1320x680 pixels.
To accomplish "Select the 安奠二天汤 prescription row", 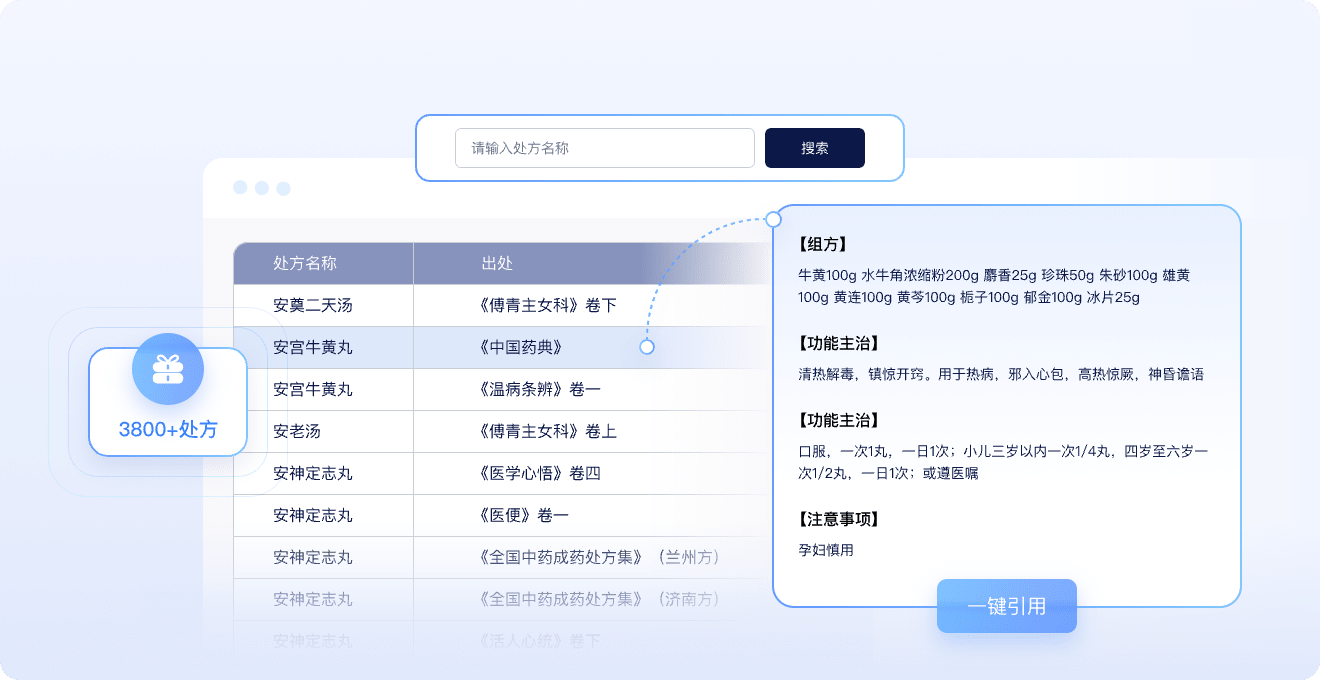I will click(x=313, y=306).
